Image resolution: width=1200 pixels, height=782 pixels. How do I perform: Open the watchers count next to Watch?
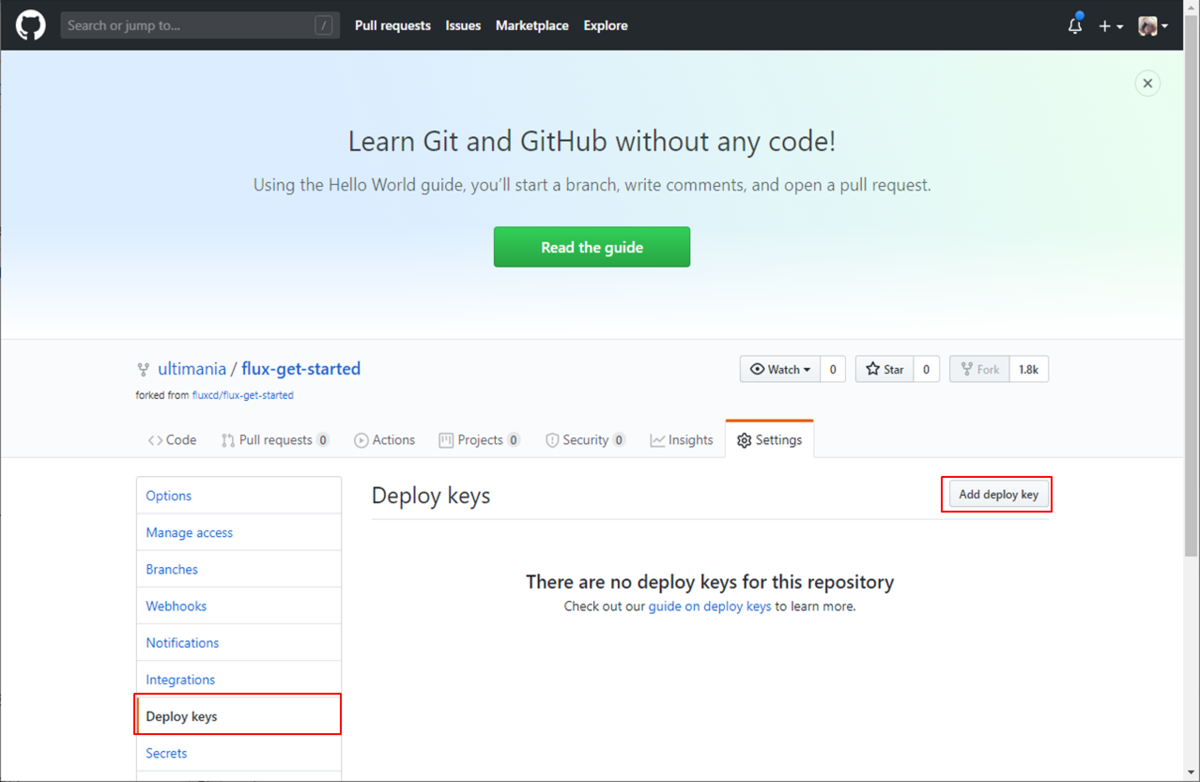click(x=833, y=369)
